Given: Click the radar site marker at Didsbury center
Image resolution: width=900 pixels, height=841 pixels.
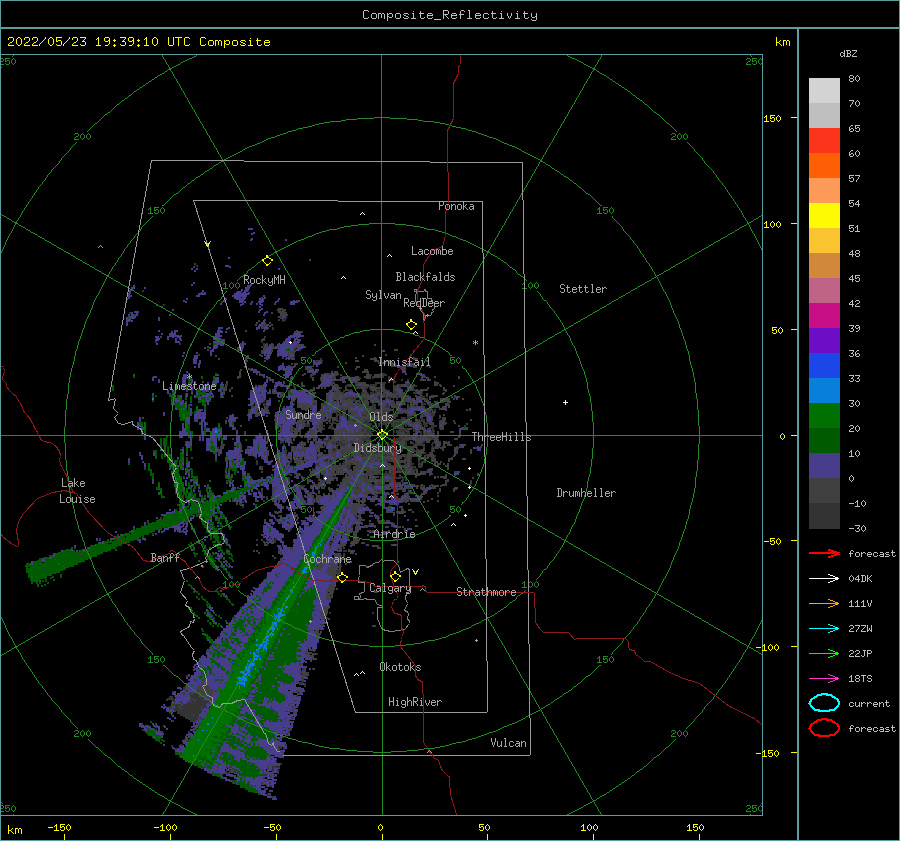Looking at the screenshot, I should coord(382,435).
